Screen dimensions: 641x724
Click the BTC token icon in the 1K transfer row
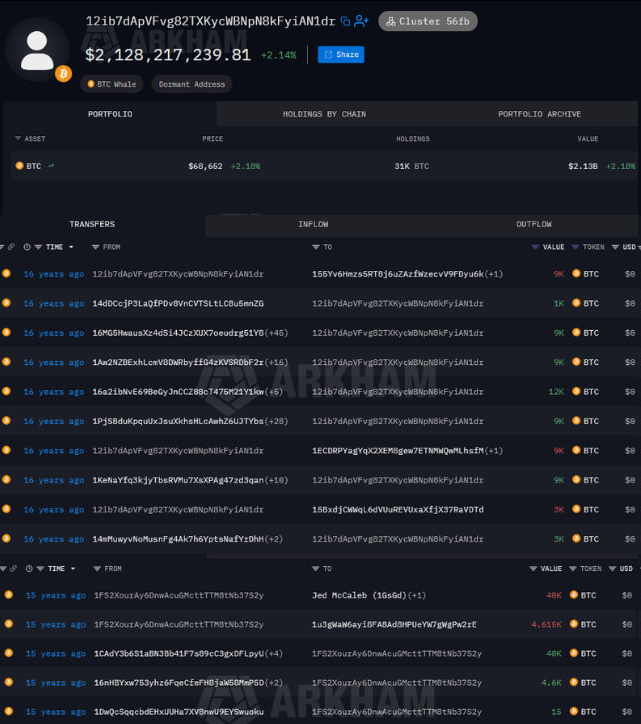click(576, 303)
